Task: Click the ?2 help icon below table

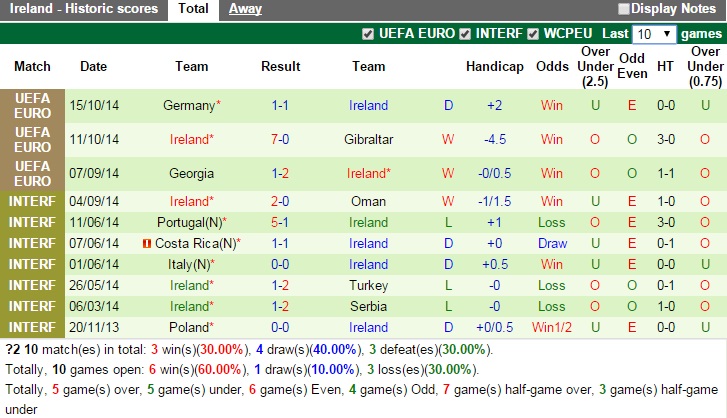Action: pos(12,350)
